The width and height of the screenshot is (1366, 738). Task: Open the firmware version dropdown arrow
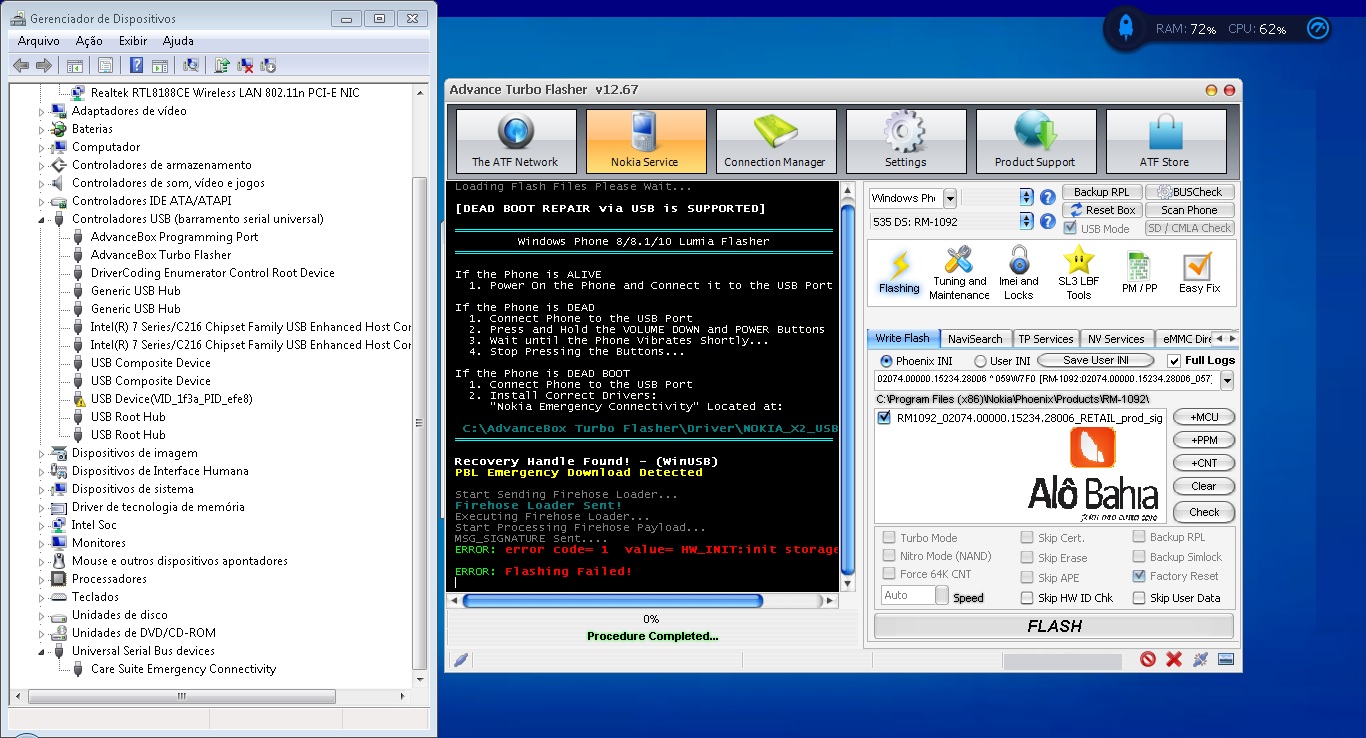tap(1227, 380)
